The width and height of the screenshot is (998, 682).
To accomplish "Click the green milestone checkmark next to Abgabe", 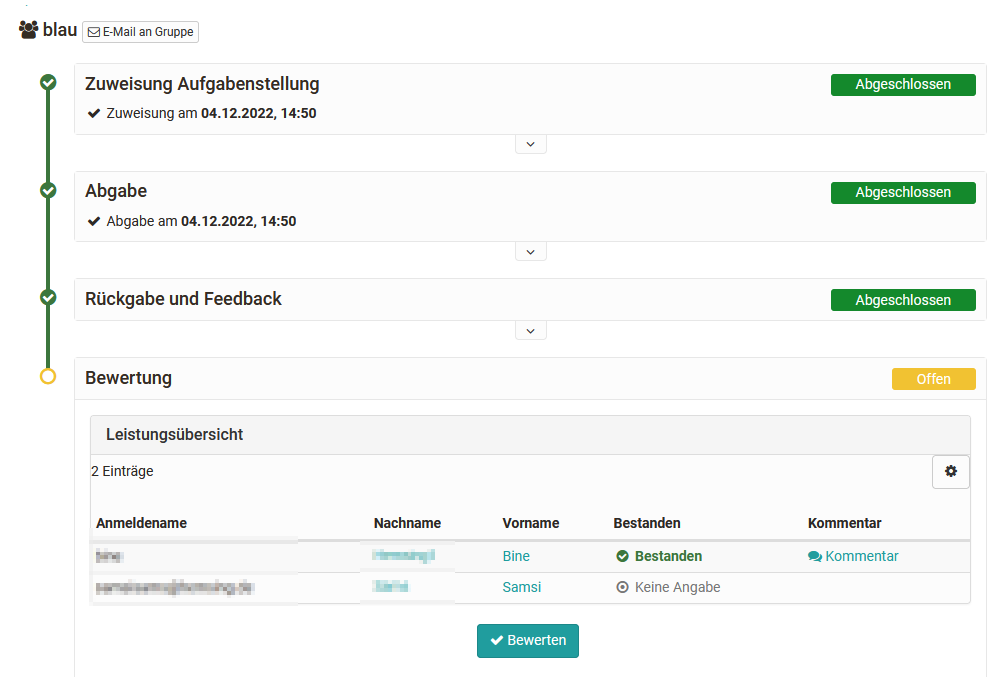I will click(x=48, y=190).
